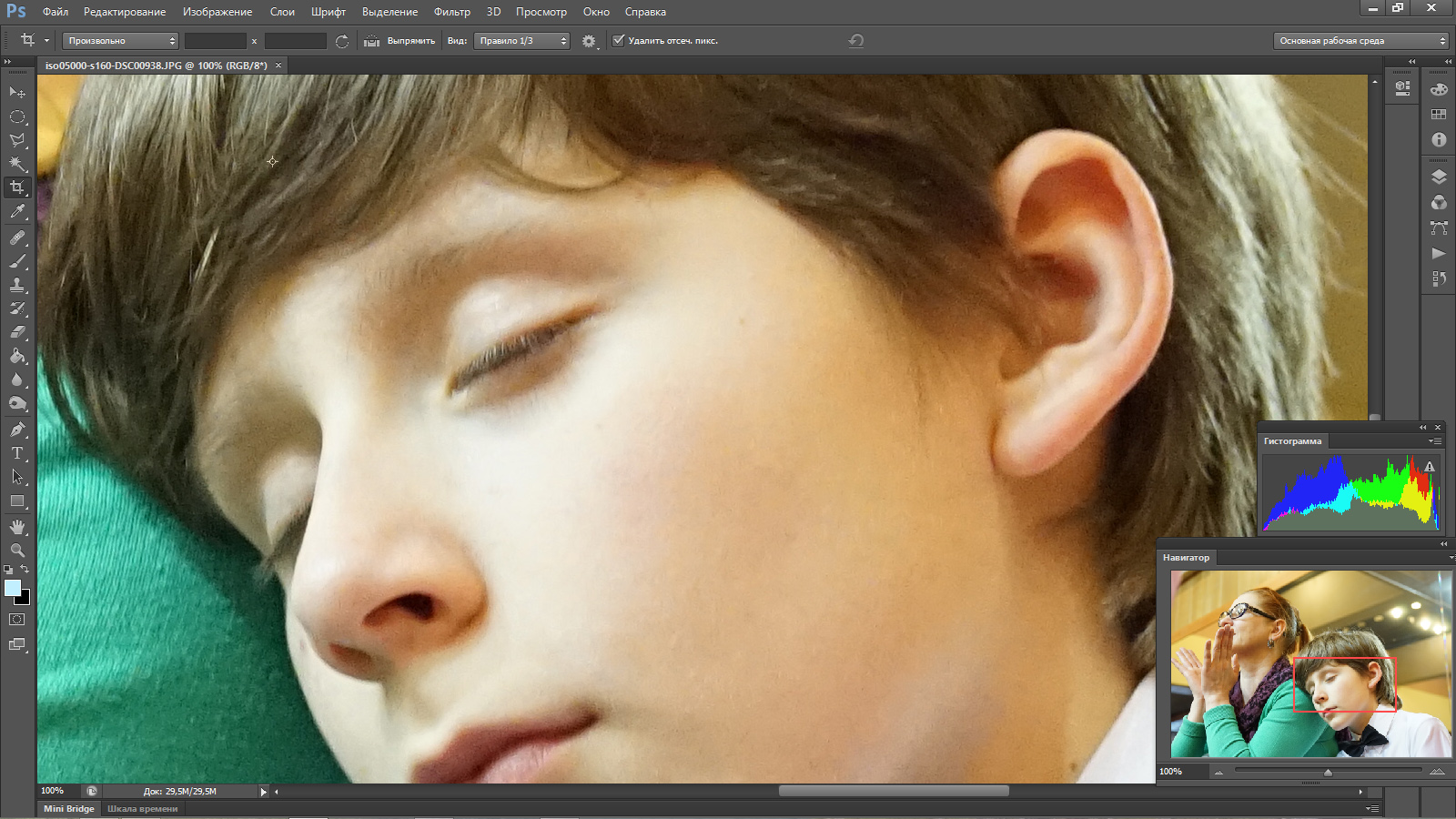Screen dimensions: 1456x819
Task: Click the Navigator preview thumbnail
Action: coord(1310,663)
